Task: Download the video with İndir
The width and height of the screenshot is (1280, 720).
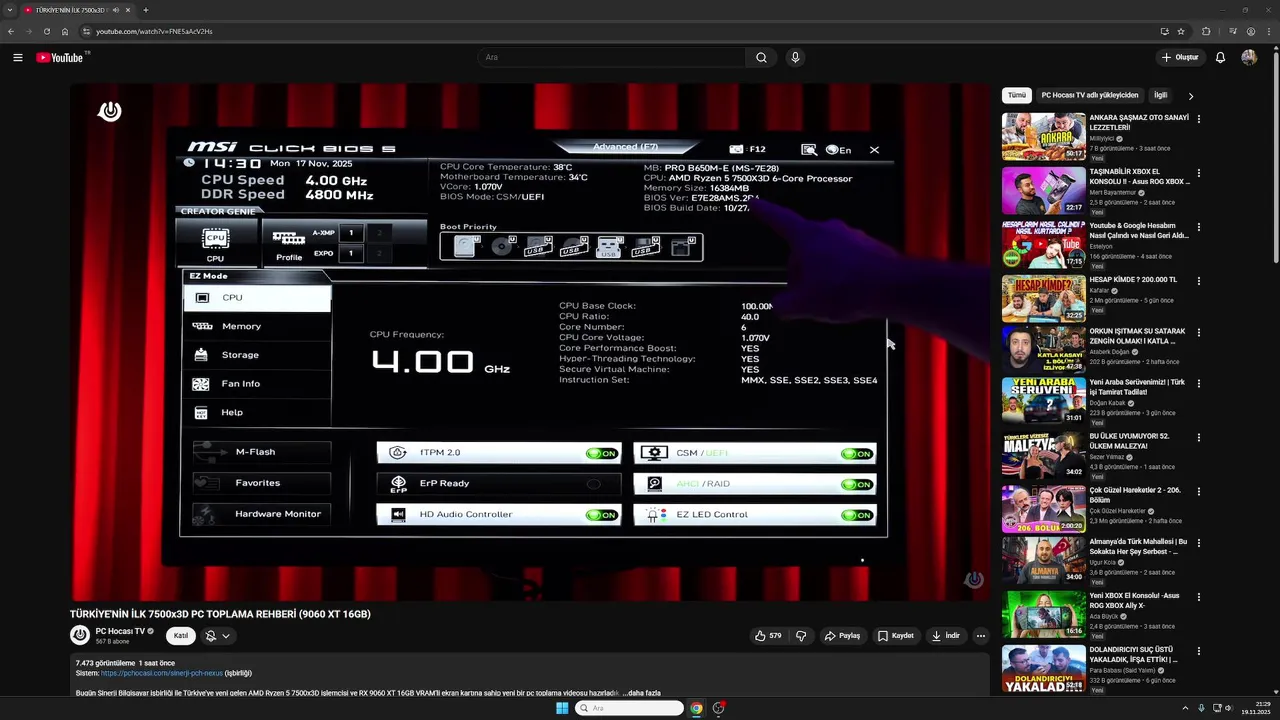Action: point(945,635)
